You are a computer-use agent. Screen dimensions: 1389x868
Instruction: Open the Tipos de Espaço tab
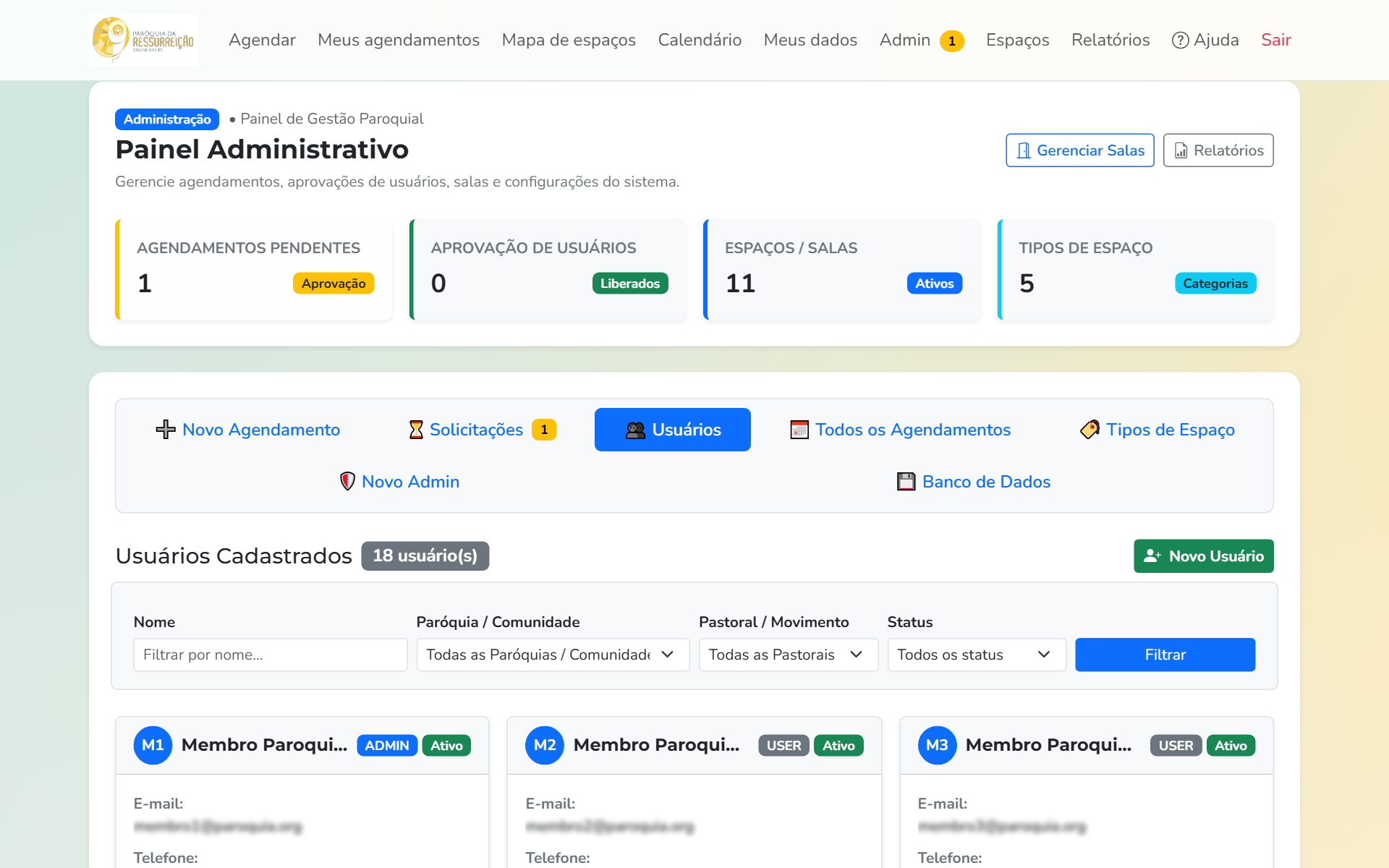[1157, 430]
